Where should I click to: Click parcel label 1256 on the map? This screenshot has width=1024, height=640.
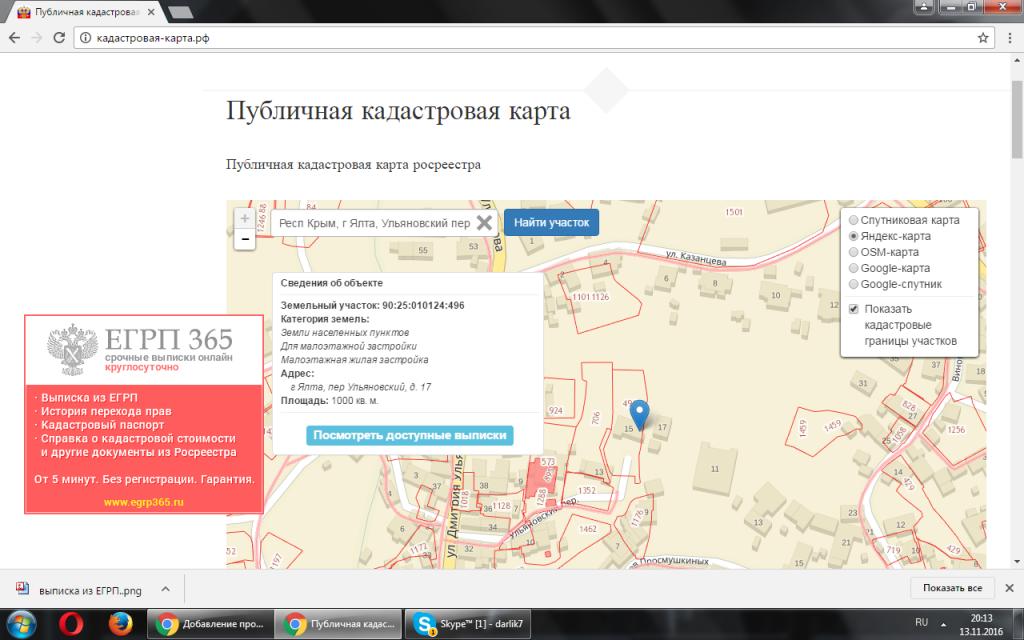[x=956, y=429]
